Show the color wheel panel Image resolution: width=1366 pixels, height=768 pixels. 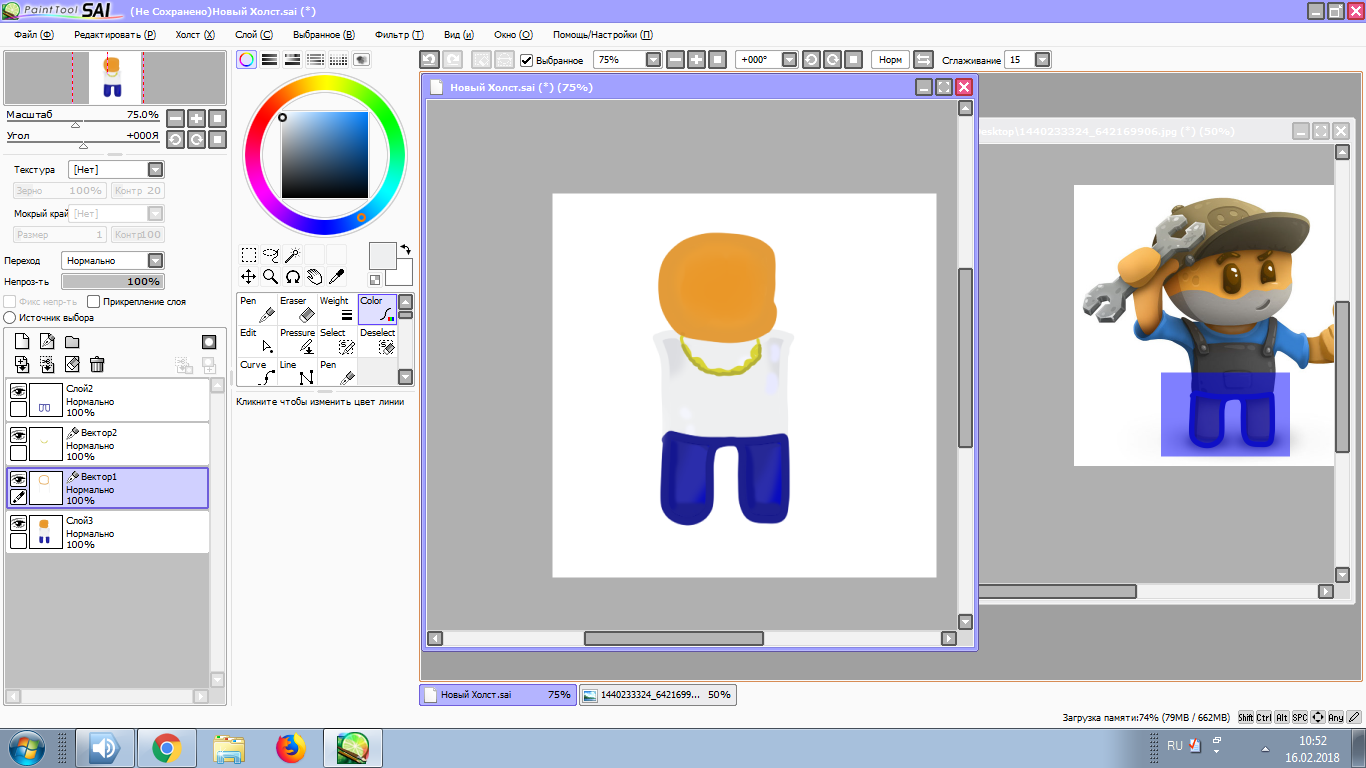tap(246, 60)
